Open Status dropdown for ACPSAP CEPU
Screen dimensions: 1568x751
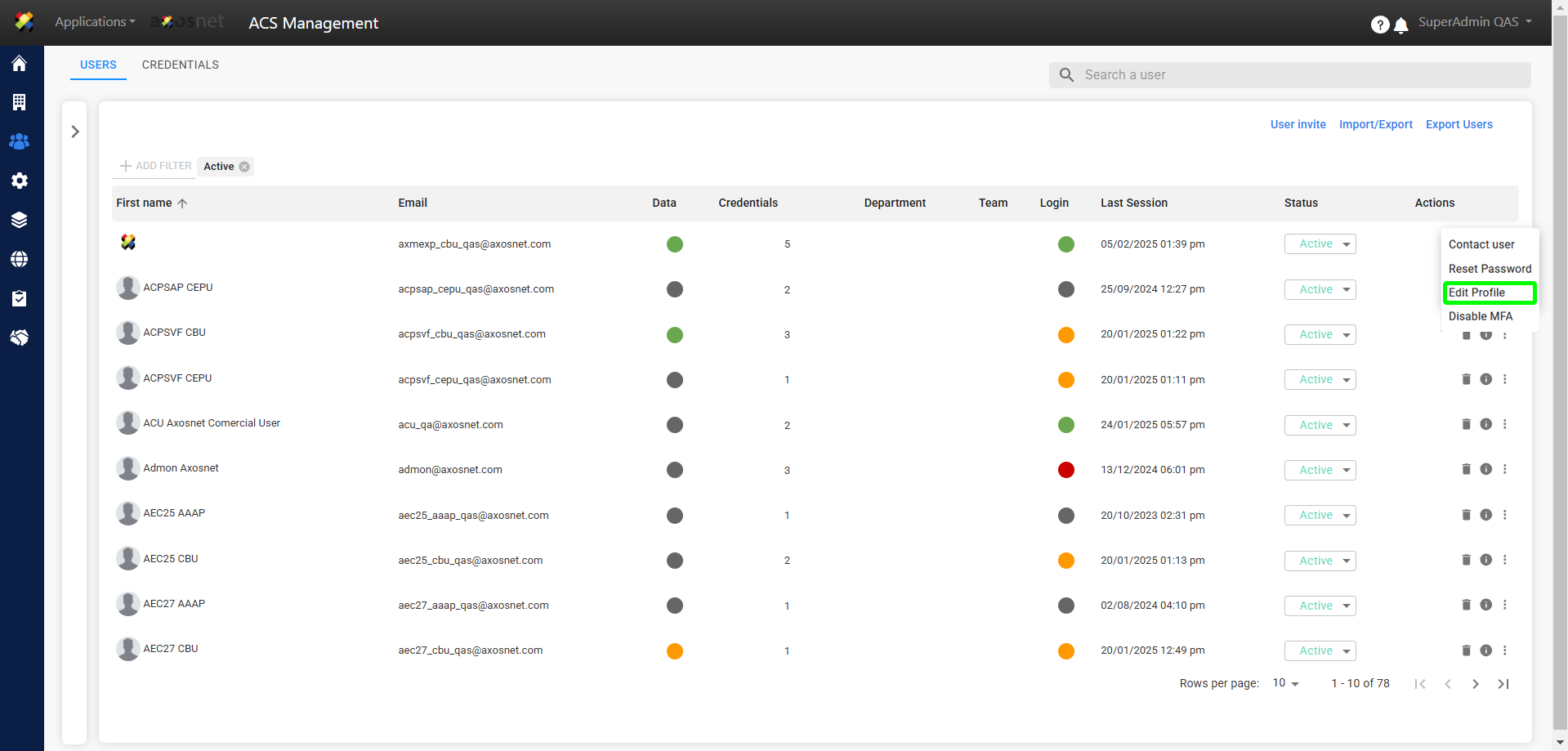(x=1320, y=289)
